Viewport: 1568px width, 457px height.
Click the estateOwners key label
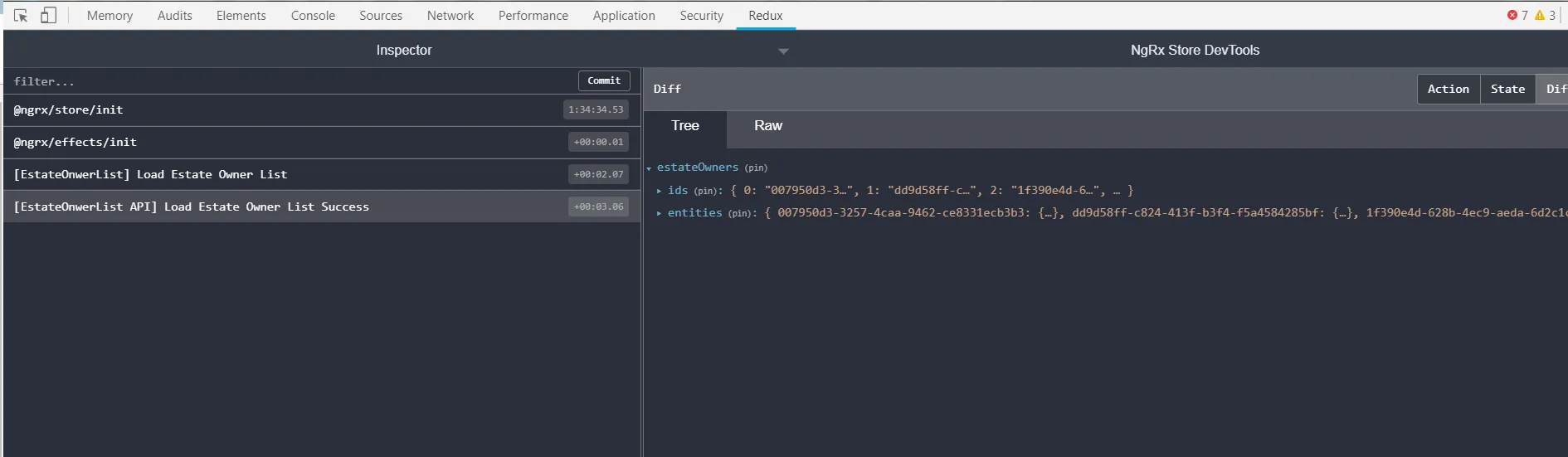pos(698,168)
